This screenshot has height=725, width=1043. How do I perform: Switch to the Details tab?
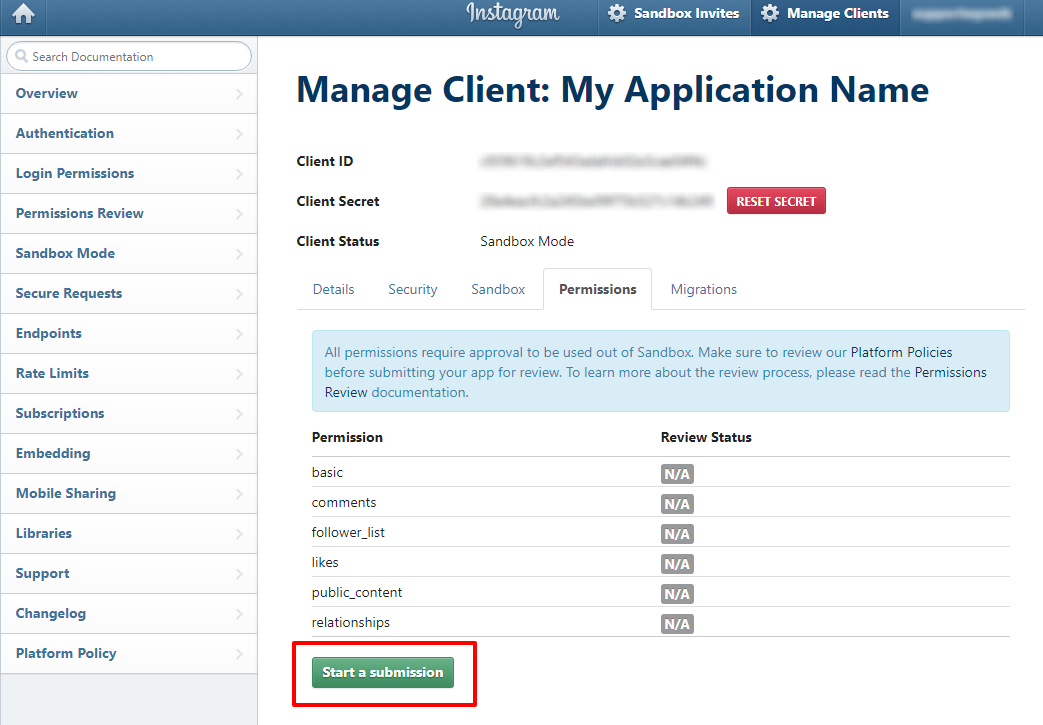(x=333, y=289)
